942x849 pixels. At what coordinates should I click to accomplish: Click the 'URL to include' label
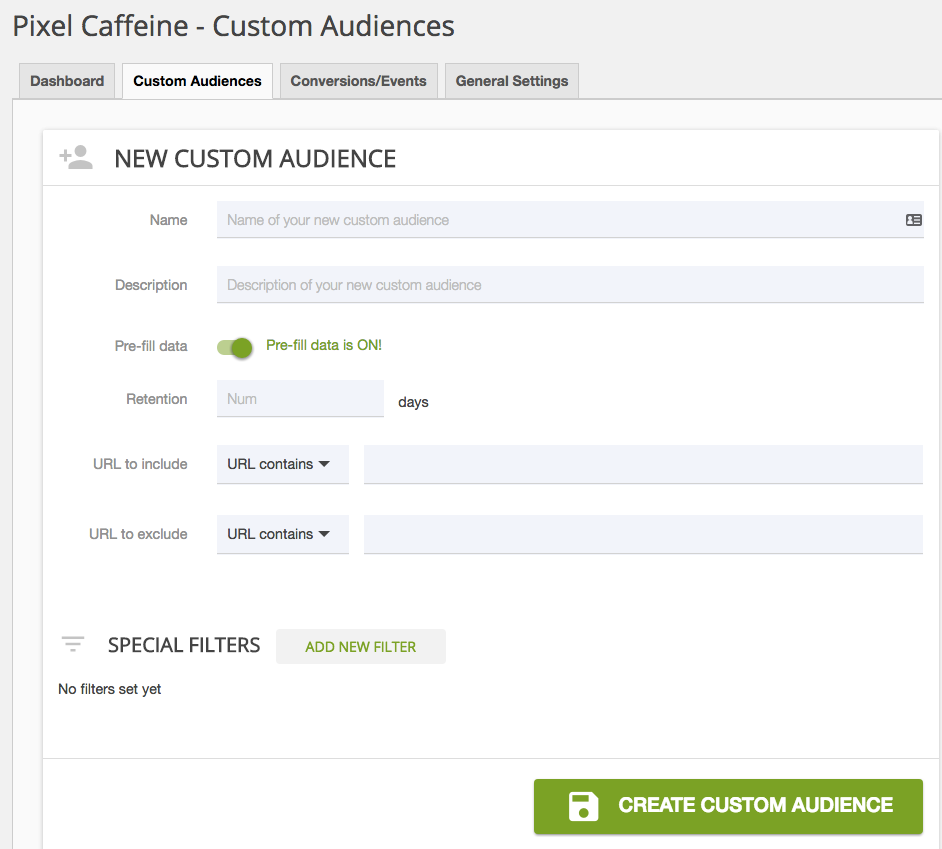coord(140,464)
